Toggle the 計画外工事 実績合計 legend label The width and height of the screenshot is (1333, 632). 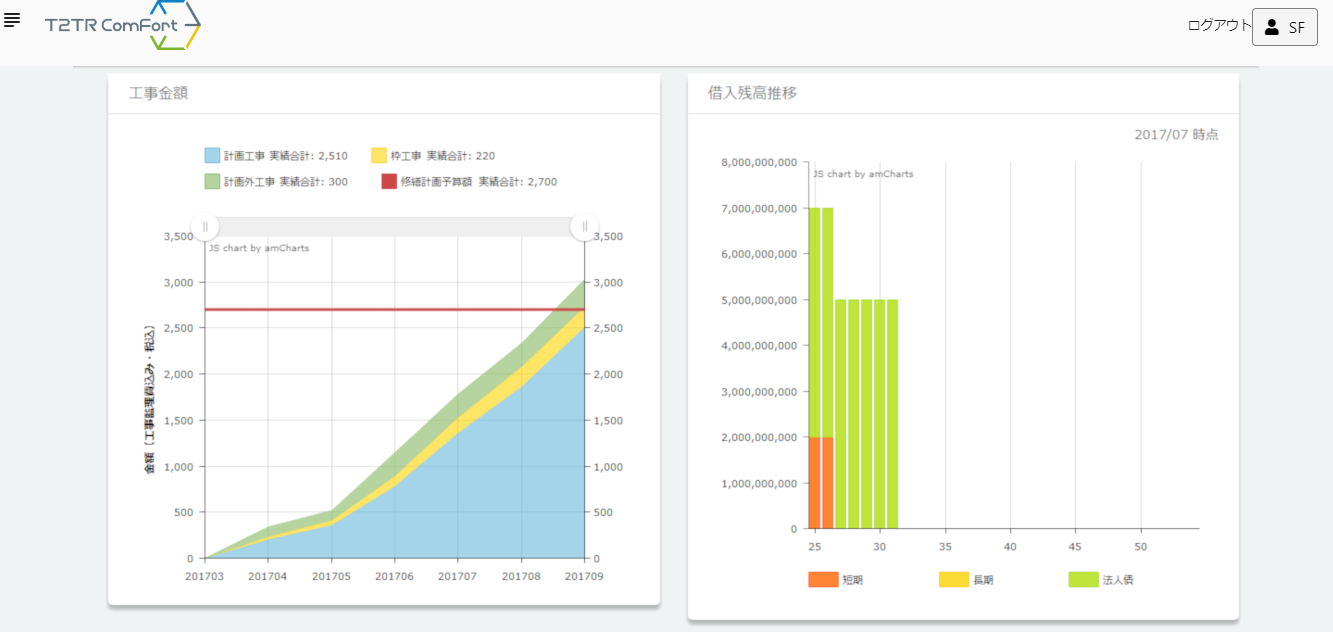(286, 182)
